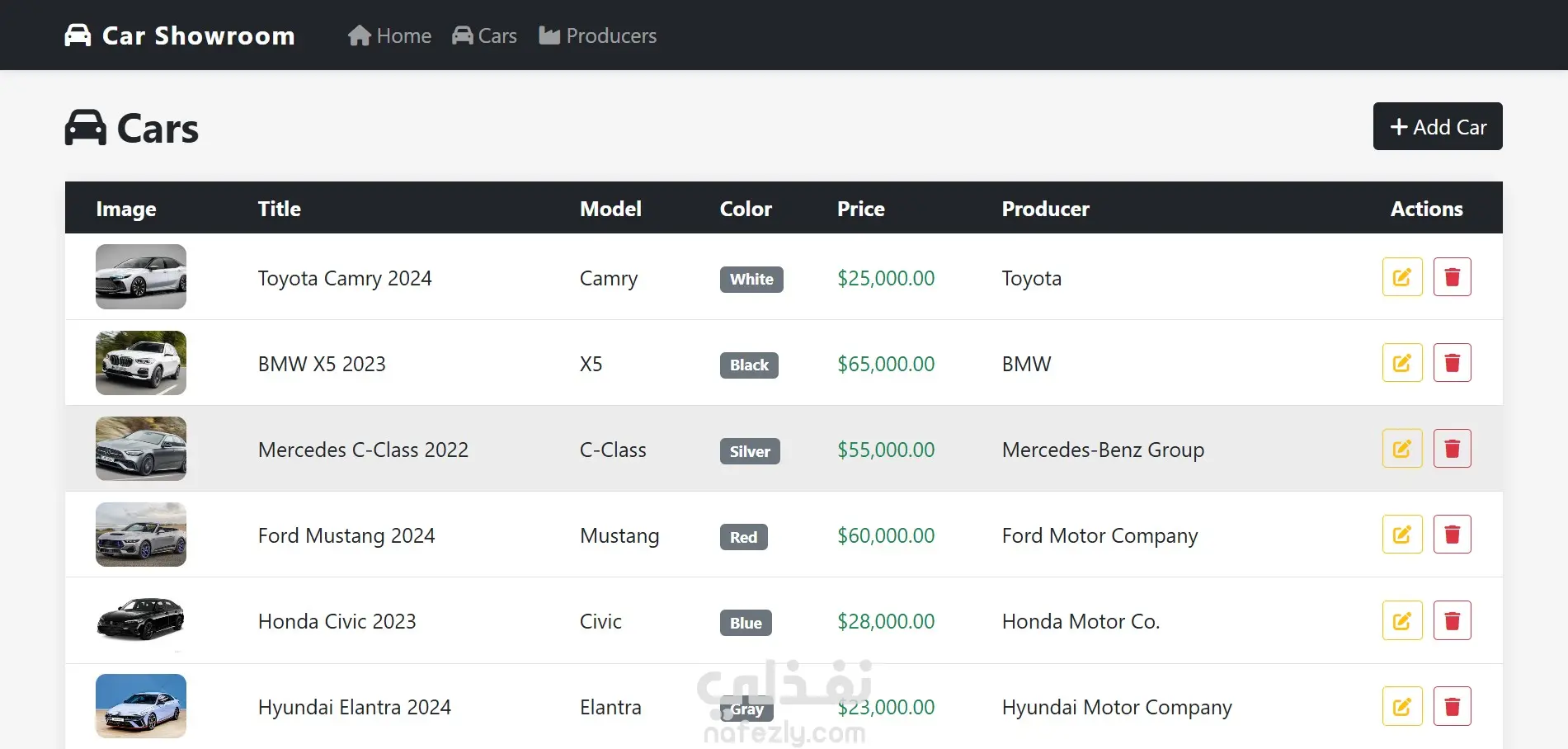Viewport: 1568px width, 749px height.
Task: Click the Producer column header
Action: tap(1046, 209)
